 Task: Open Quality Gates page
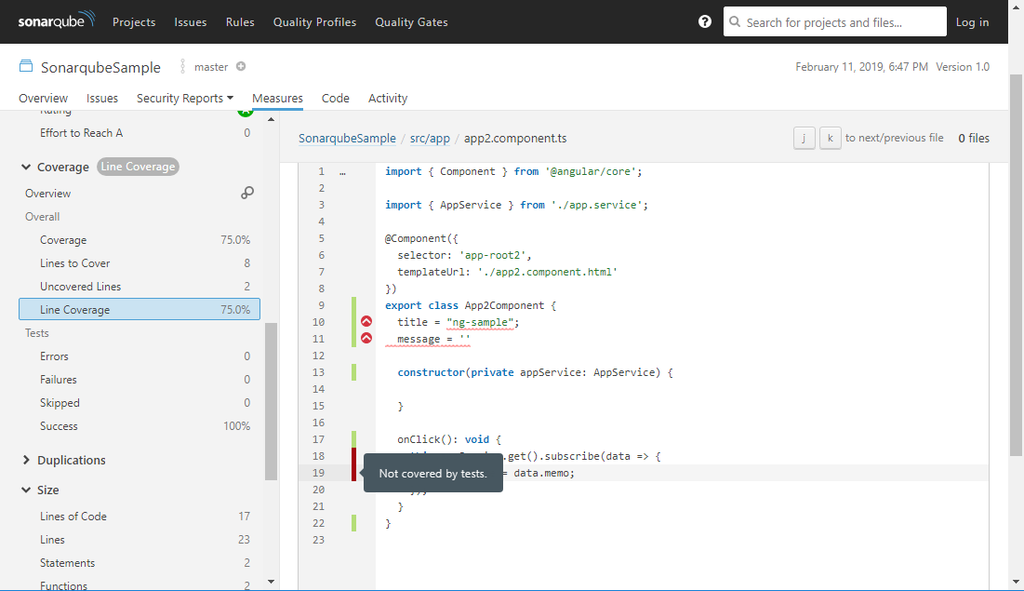coord(411,22)
